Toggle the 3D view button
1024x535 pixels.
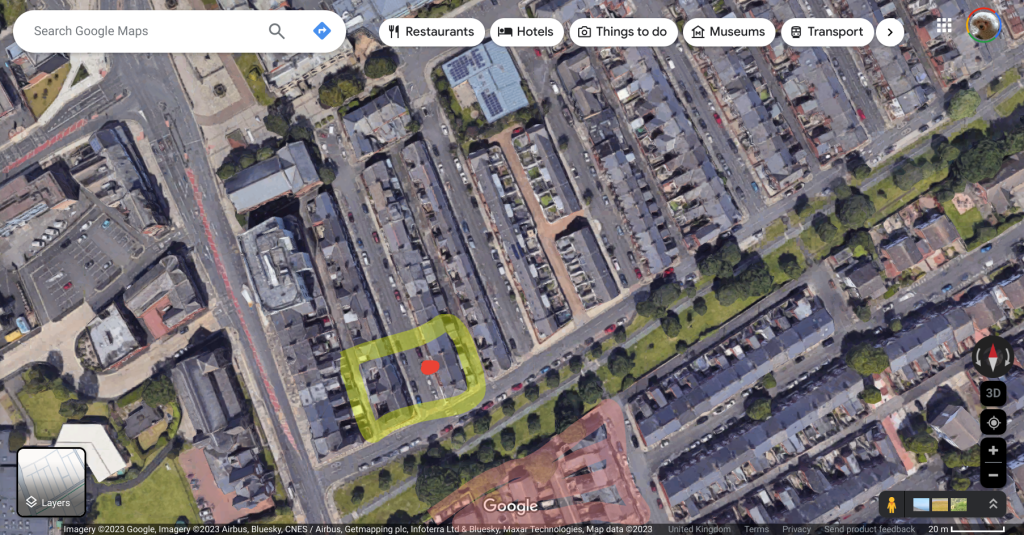pyautogui.click(x=993, y=393)
